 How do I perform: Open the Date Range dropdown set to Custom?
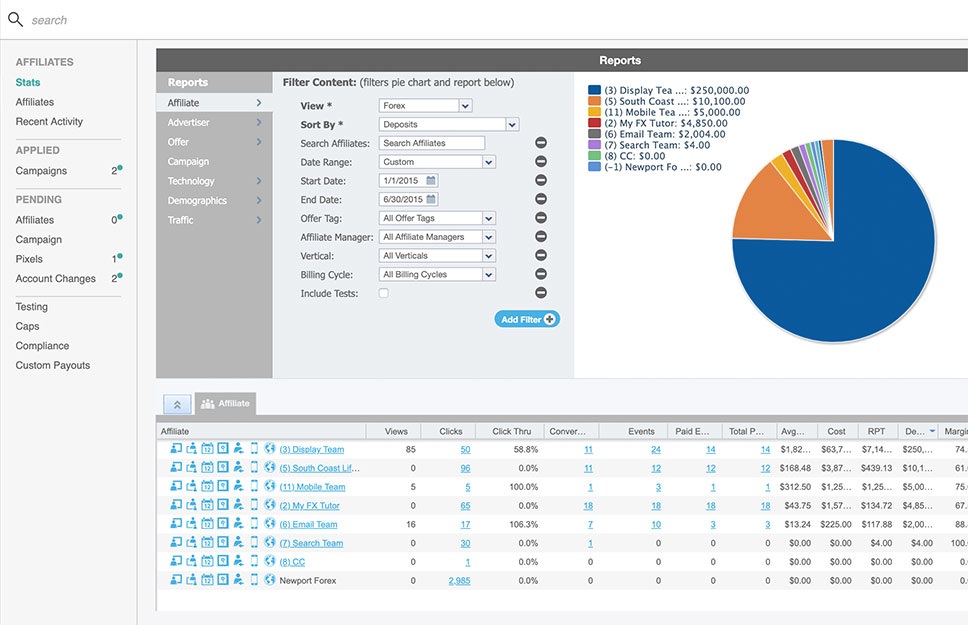436,161
